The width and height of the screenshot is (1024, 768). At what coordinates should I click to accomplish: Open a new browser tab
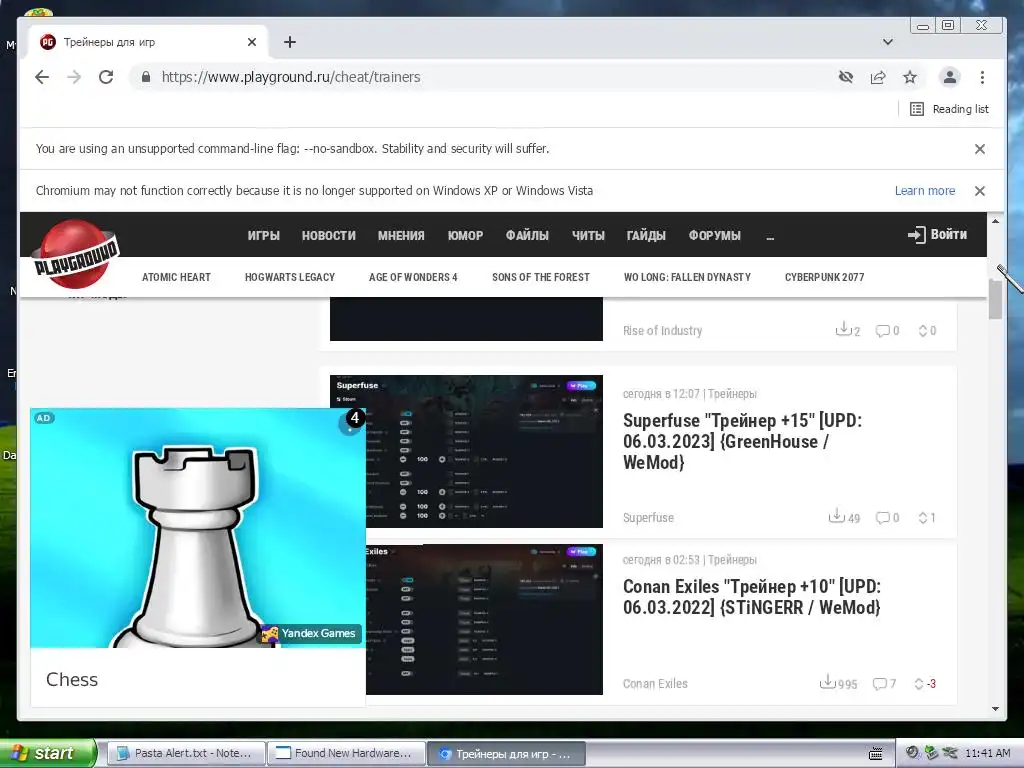[290, 42]
